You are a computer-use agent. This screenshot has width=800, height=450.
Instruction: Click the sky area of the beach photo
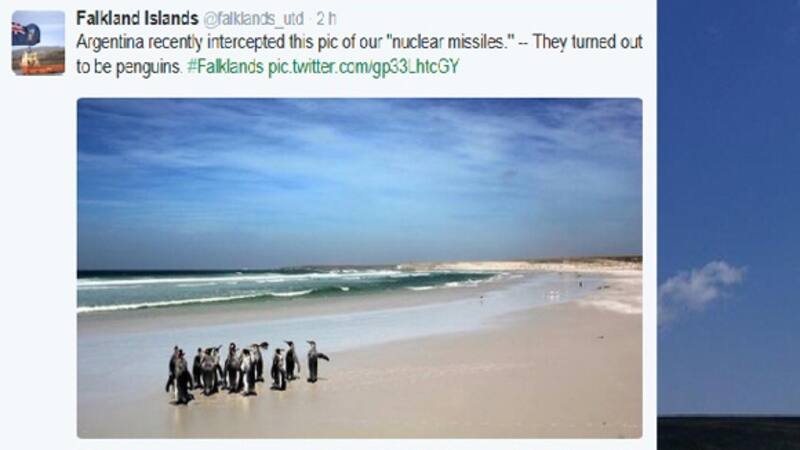tap(359, 179)
